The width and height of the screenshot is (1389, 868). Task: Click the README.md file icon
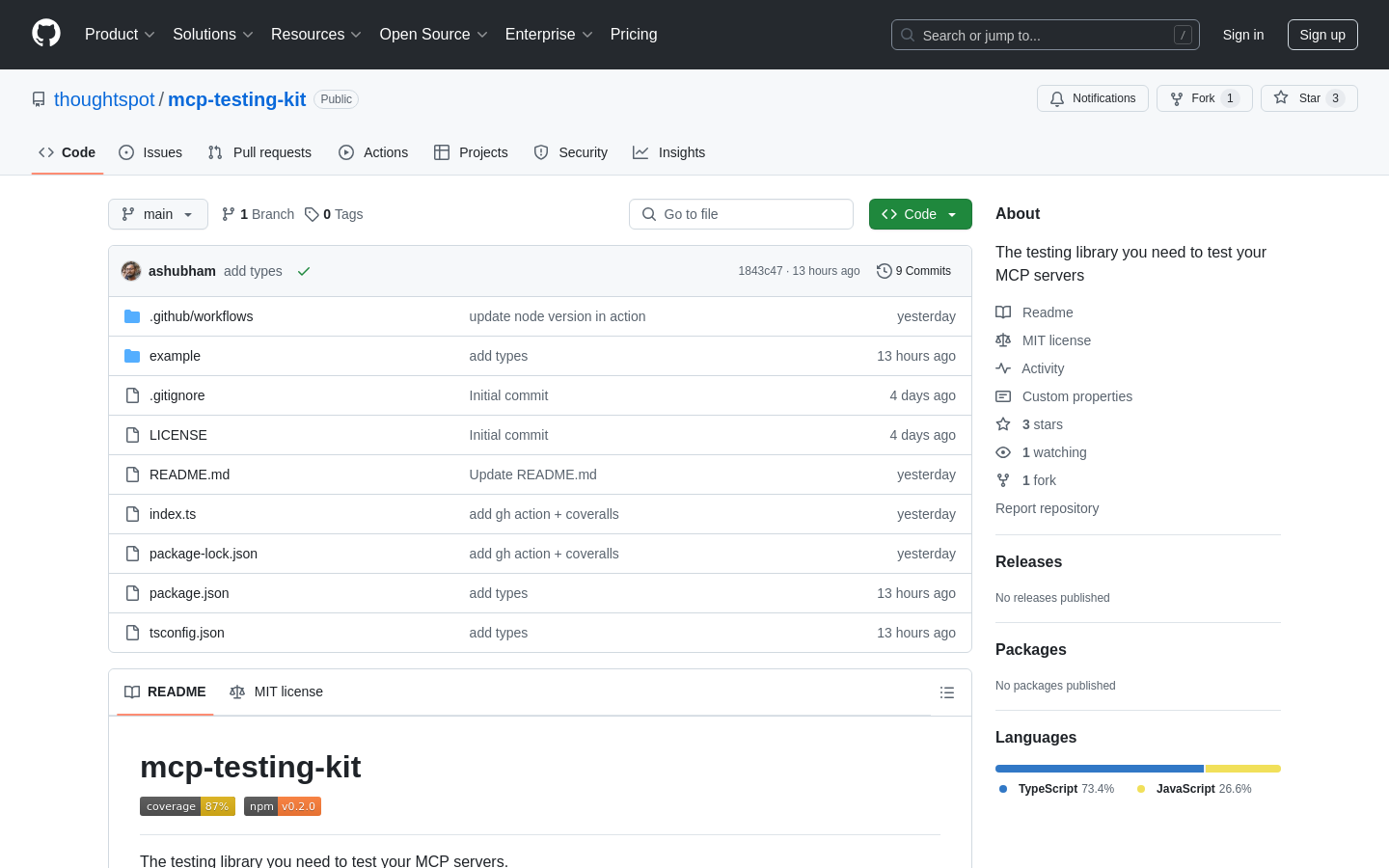point(132,475)
